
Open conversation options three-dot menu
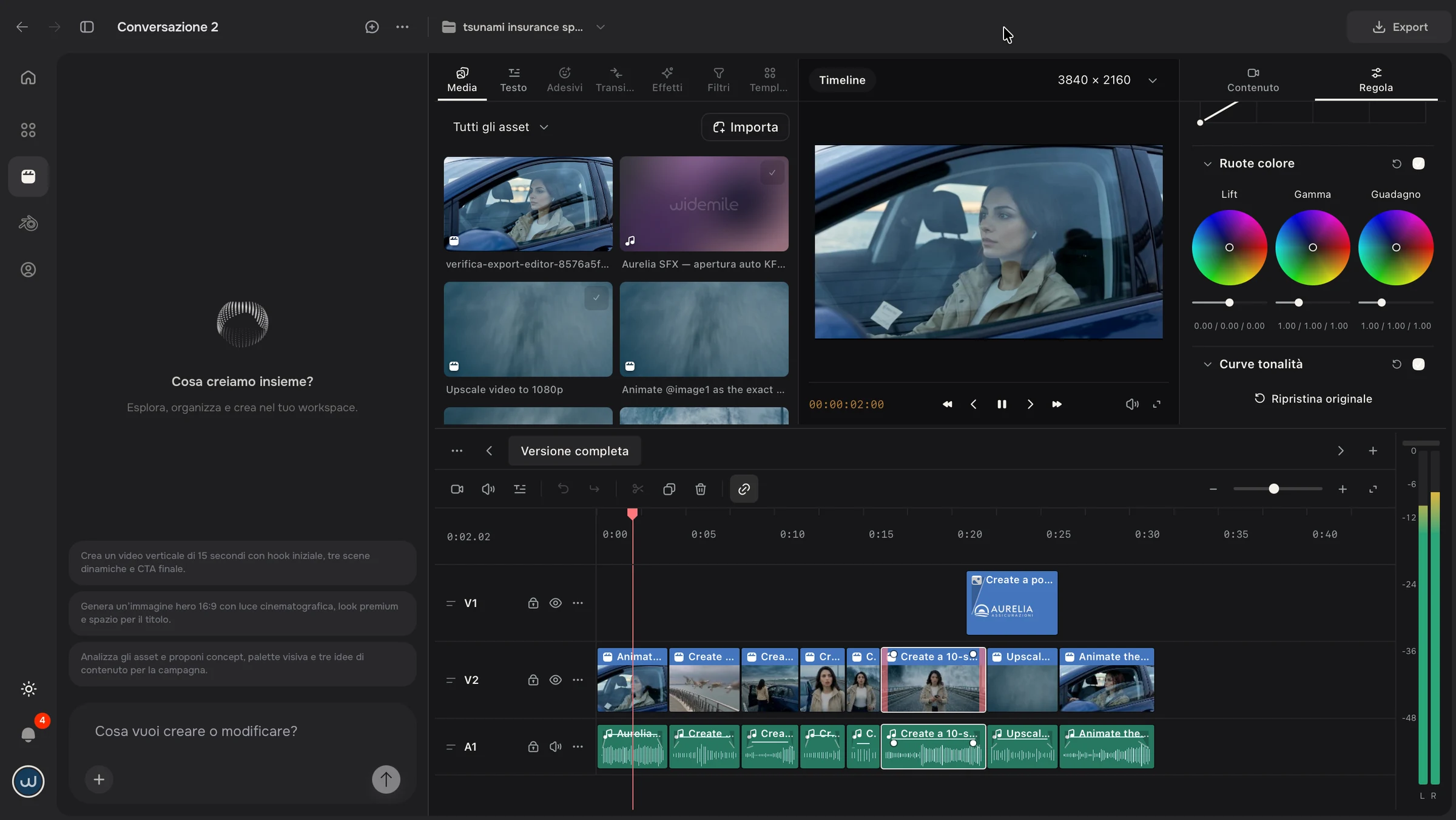pos(402,27)
